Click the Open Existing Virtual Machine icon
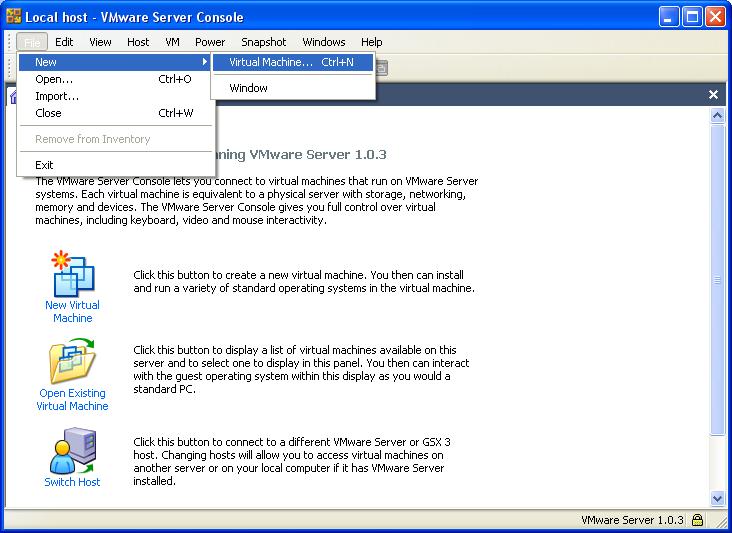732x533 pixels. (72, 362)
